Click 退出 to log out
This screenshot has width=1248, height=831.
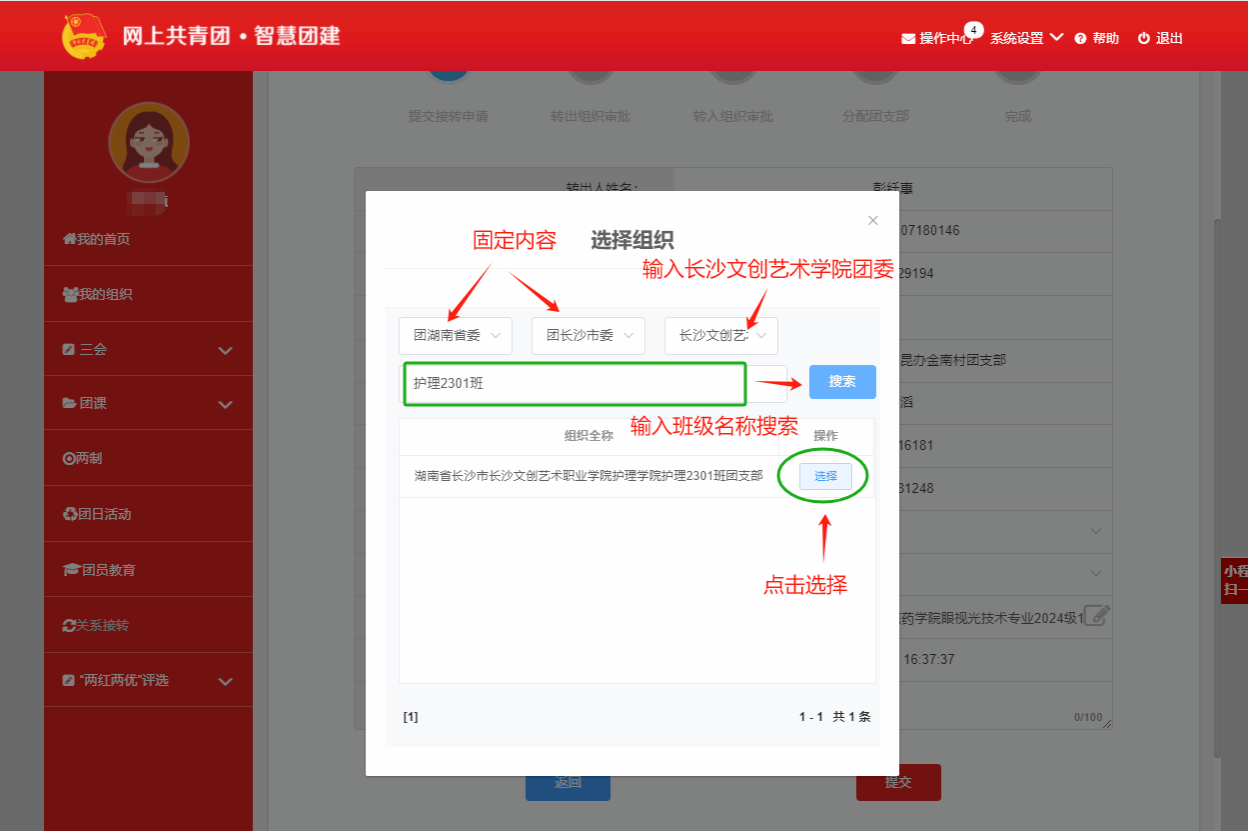click(1160, 38)
